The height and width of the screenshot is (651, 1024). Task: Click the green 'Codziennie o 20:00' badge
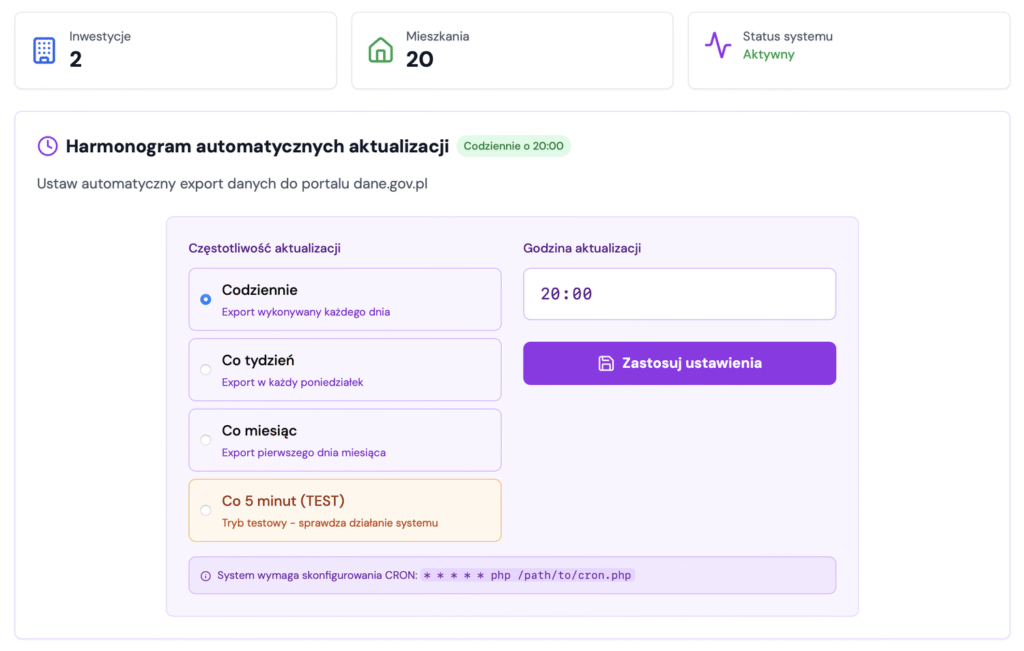tap(513, 146)
